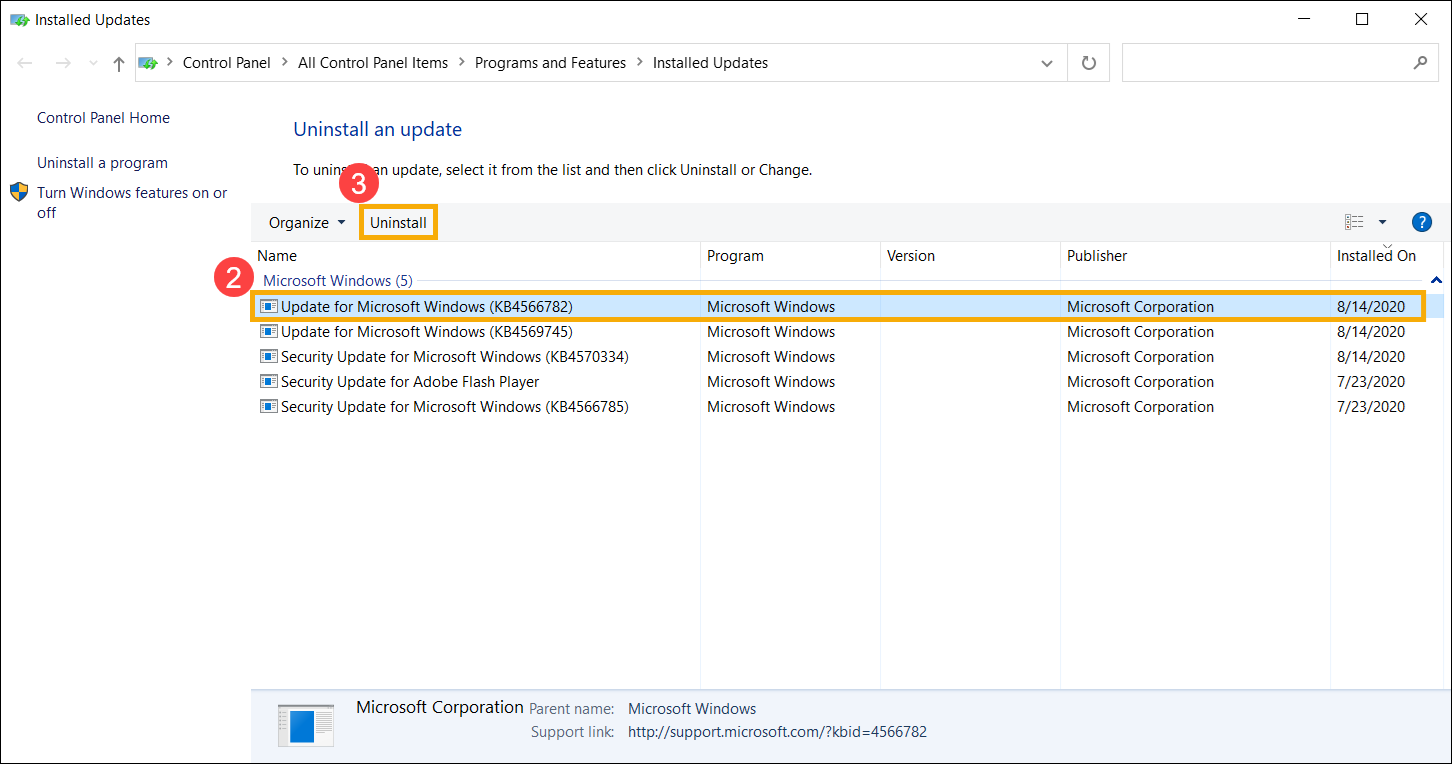Go up one level arrow
Viewport: 1452px width, 764px height.
pos(119,63)
